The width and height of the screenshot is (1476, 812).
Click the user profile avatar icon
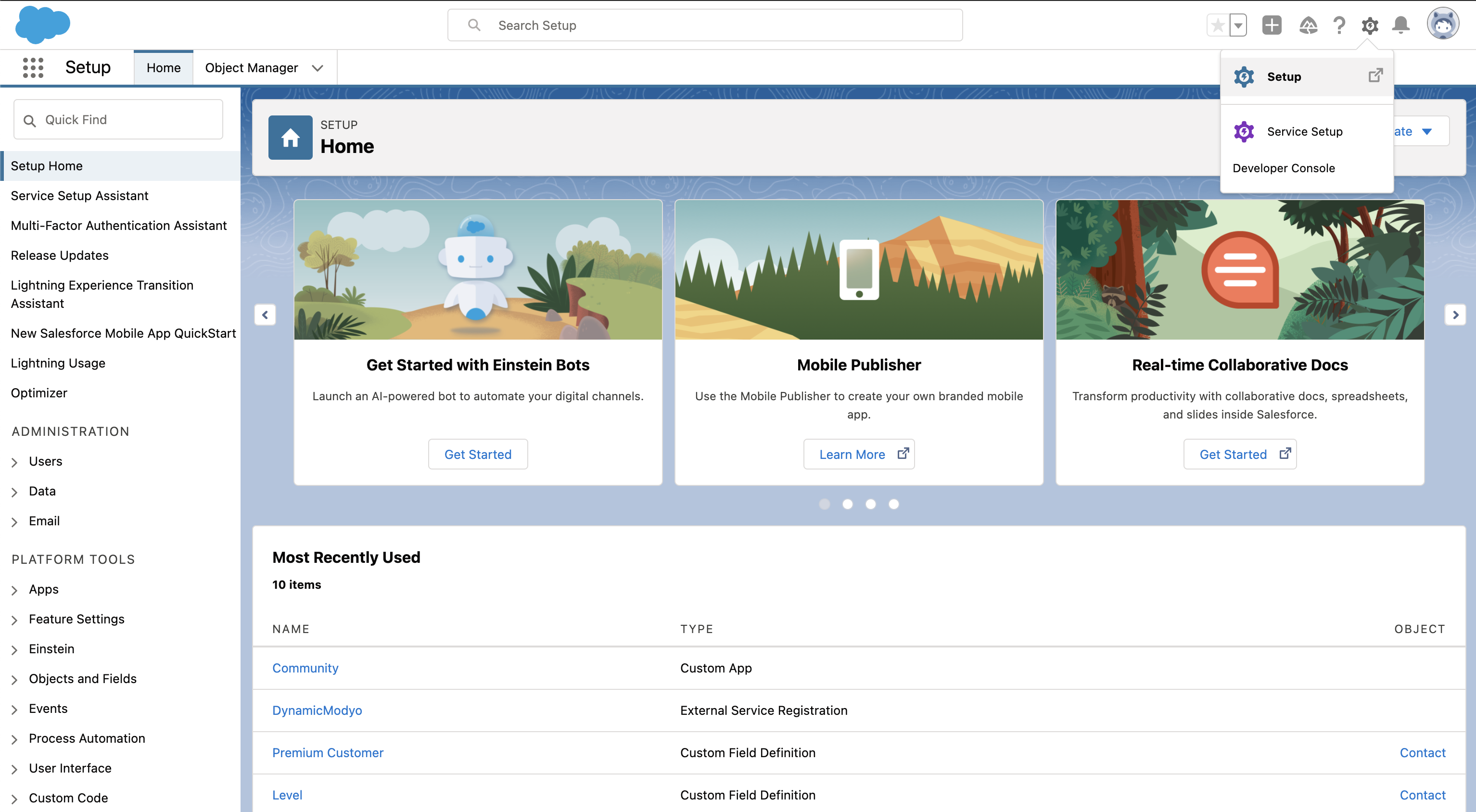pos(1443,24)
